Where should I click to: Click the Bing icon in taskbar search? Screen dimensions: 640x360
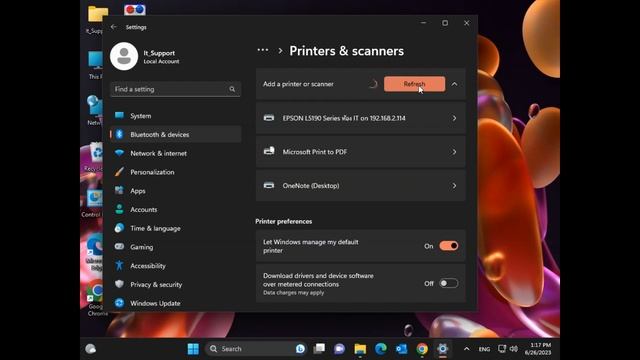300,349
